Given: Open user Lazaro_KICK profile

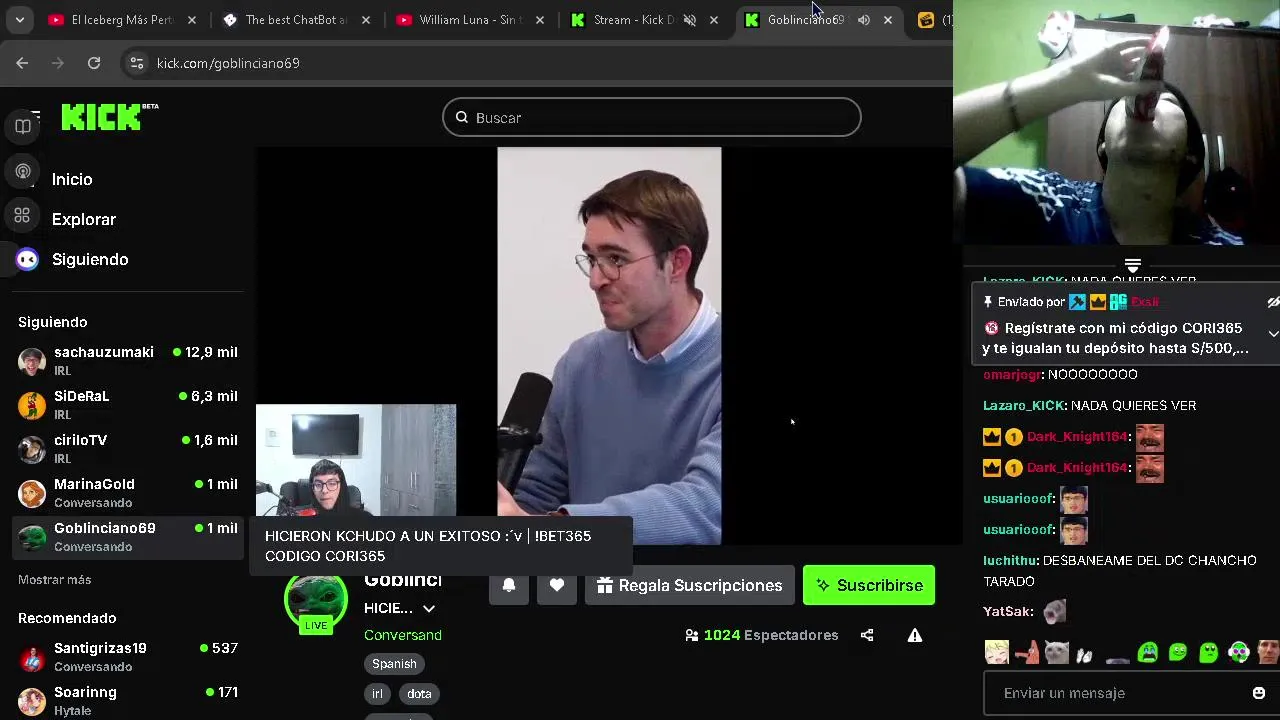Looking at the screenshot, I should [1023, 406].
